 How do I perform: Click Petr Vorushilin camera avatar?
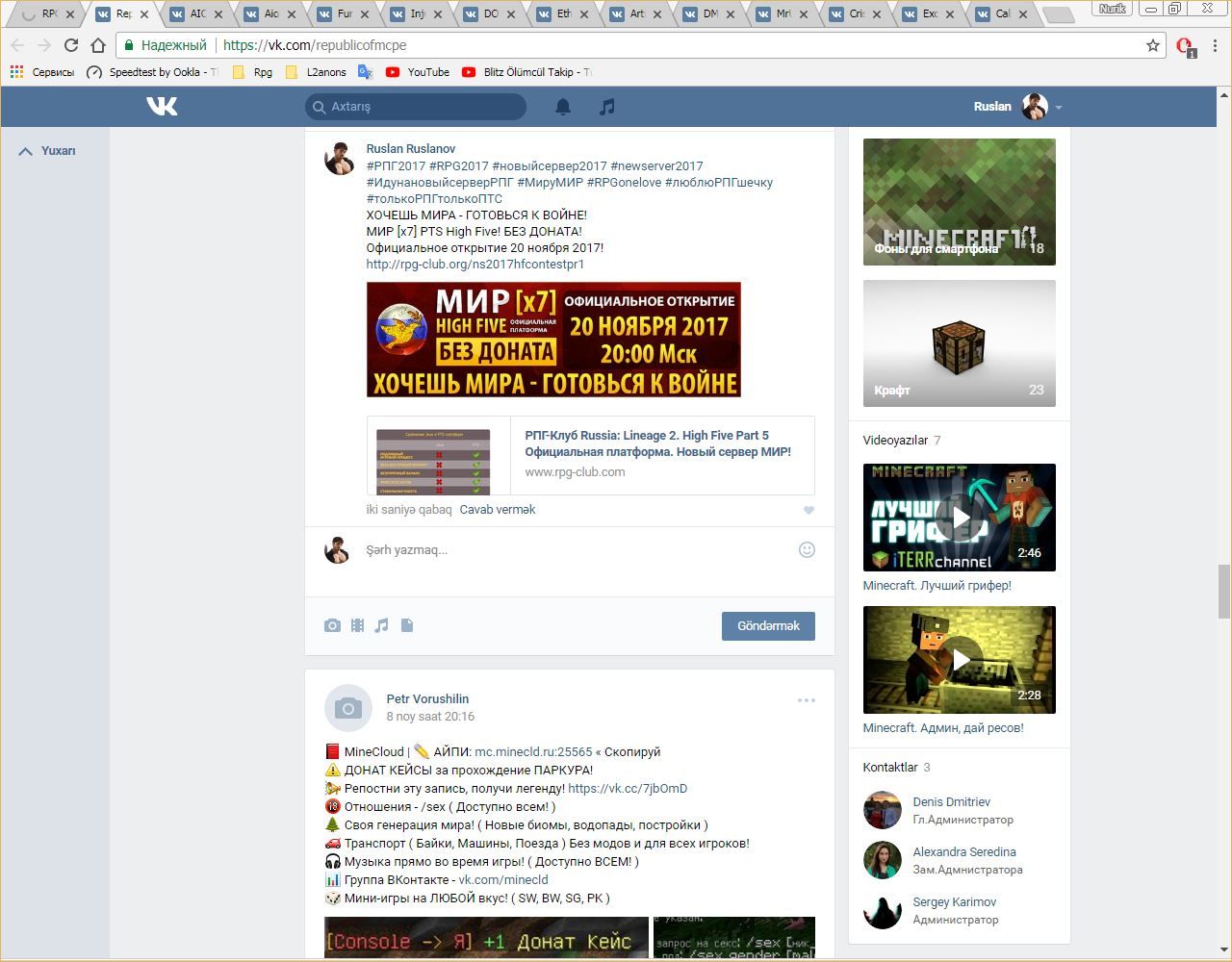[x=348, y=709]
